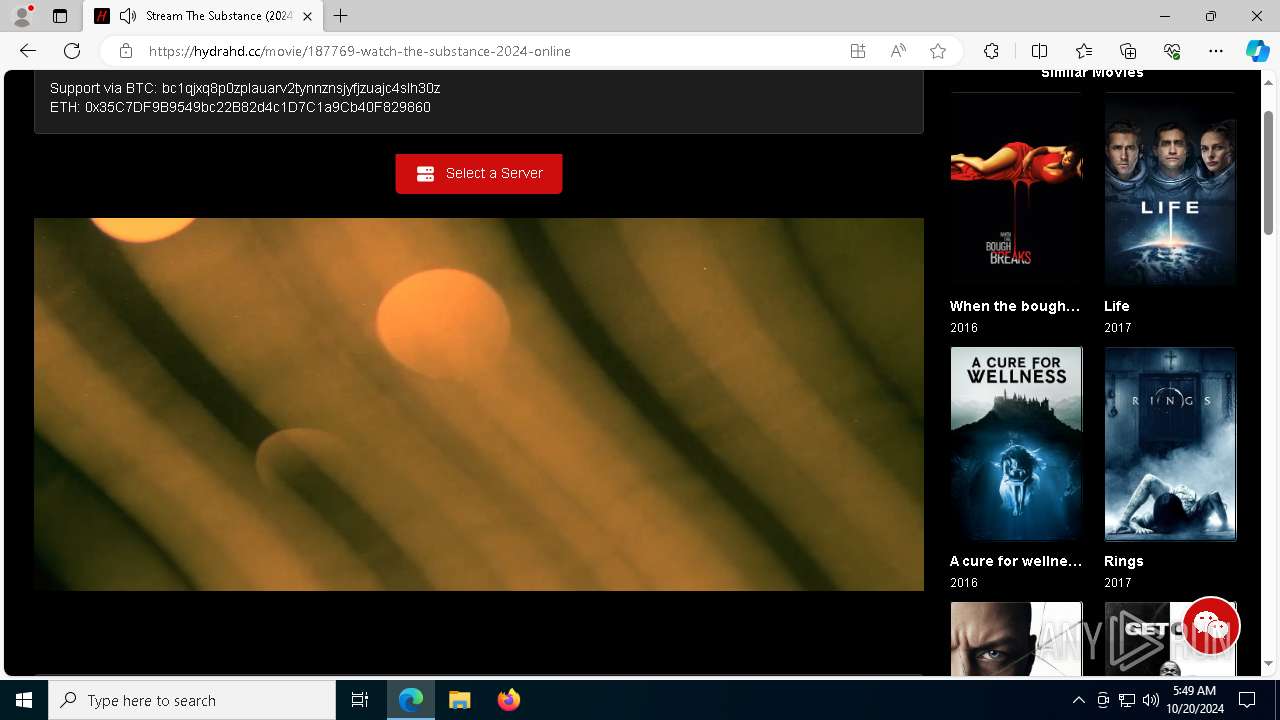This screenshot has height=720, width=1280.
Task: Click 'Life' movie title link
Action: (x=1117, y=306)
